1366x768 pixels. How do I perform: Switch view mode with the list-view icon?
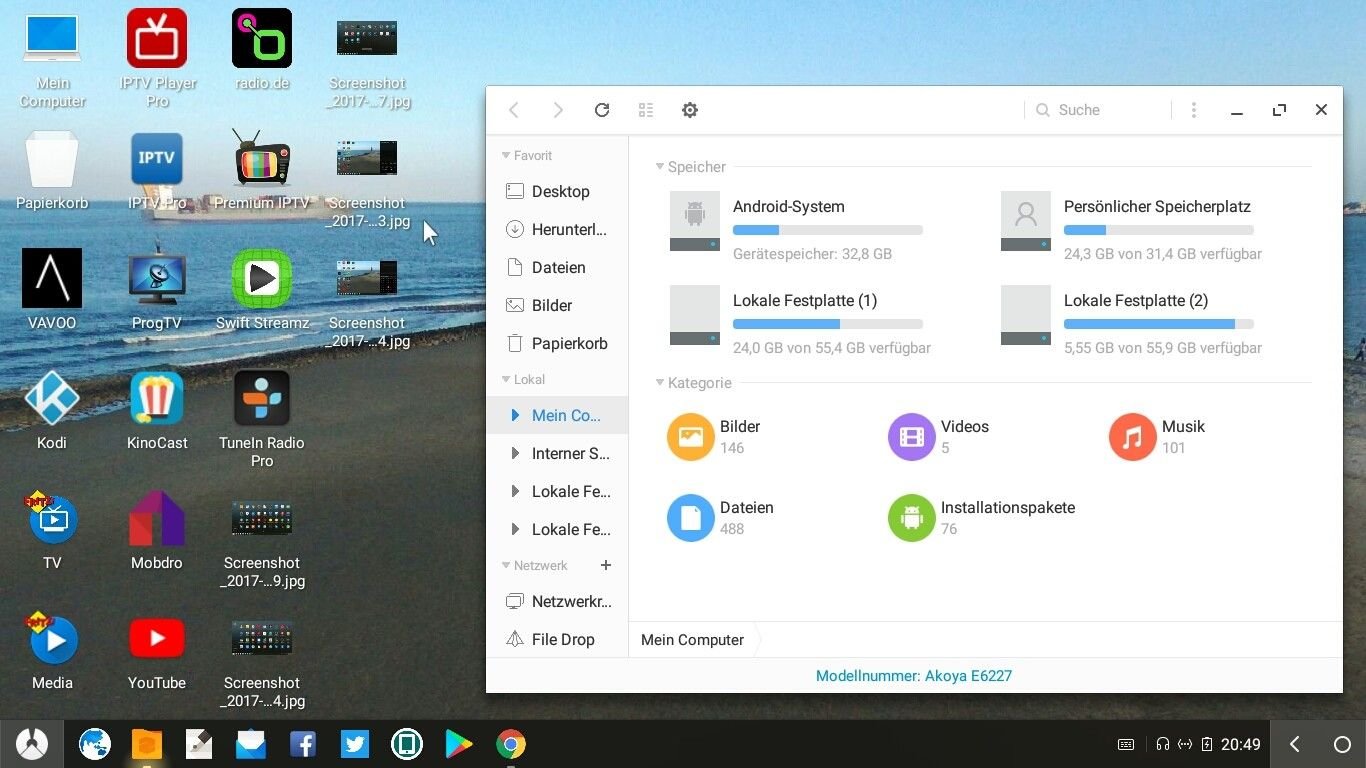(x=646, y=110)
